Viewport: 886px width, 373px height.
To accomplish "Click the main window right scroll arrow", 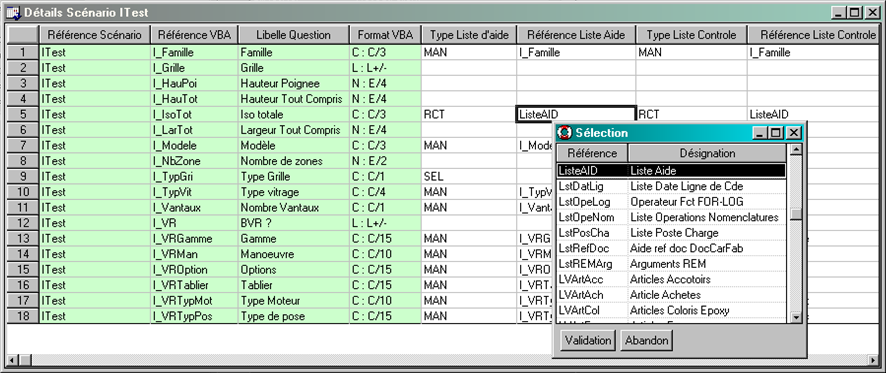I will [x=875, y=359].
